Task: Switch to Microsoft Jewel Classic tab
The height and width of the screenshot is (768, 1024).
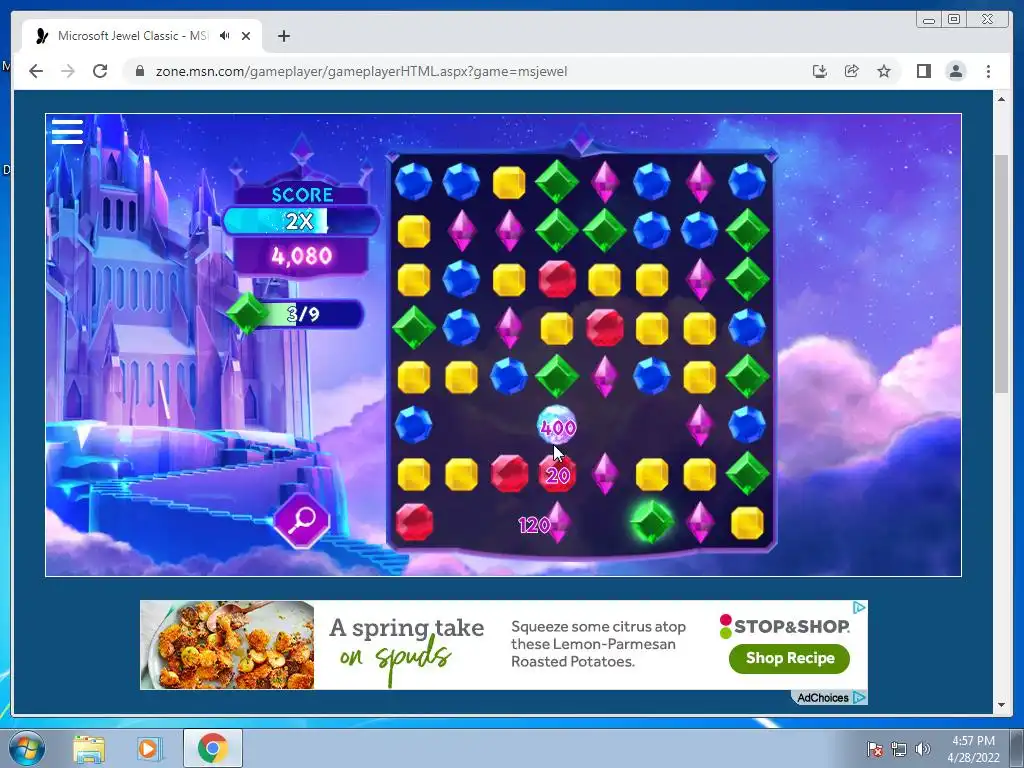Action: click(x=142, y=36)
